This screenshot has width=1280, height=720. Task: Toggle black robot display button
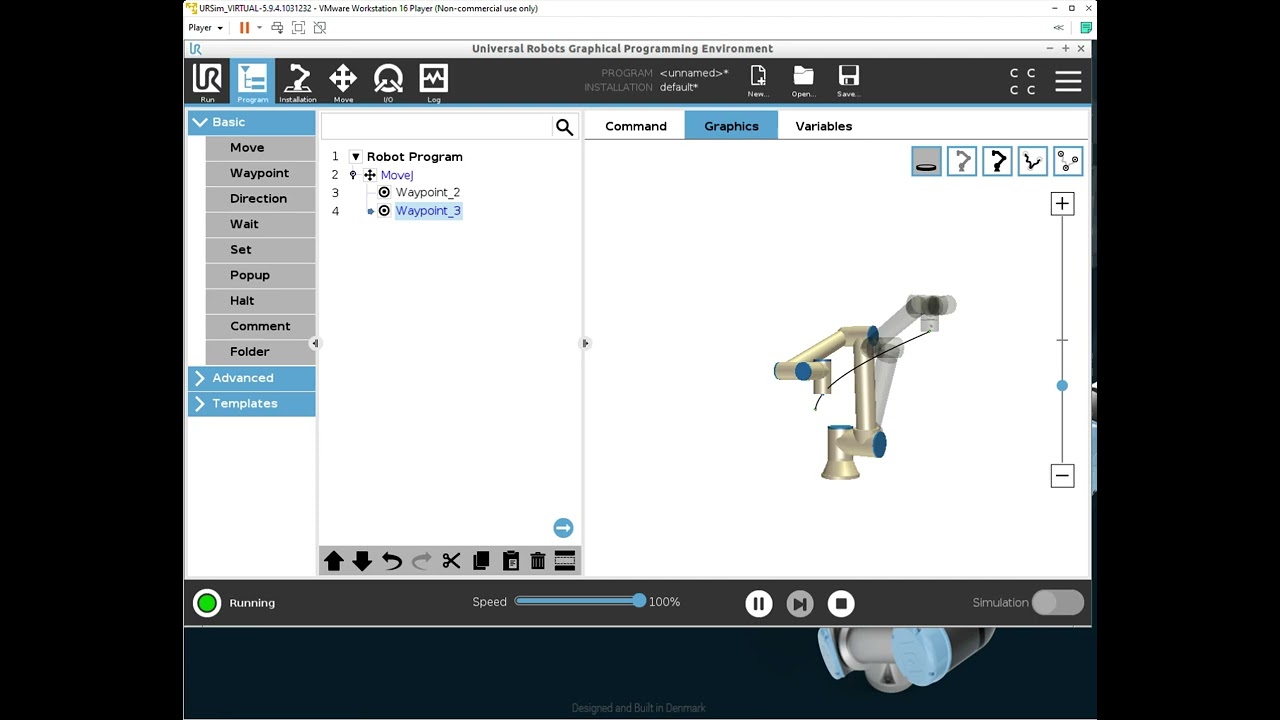pos(997,161)
